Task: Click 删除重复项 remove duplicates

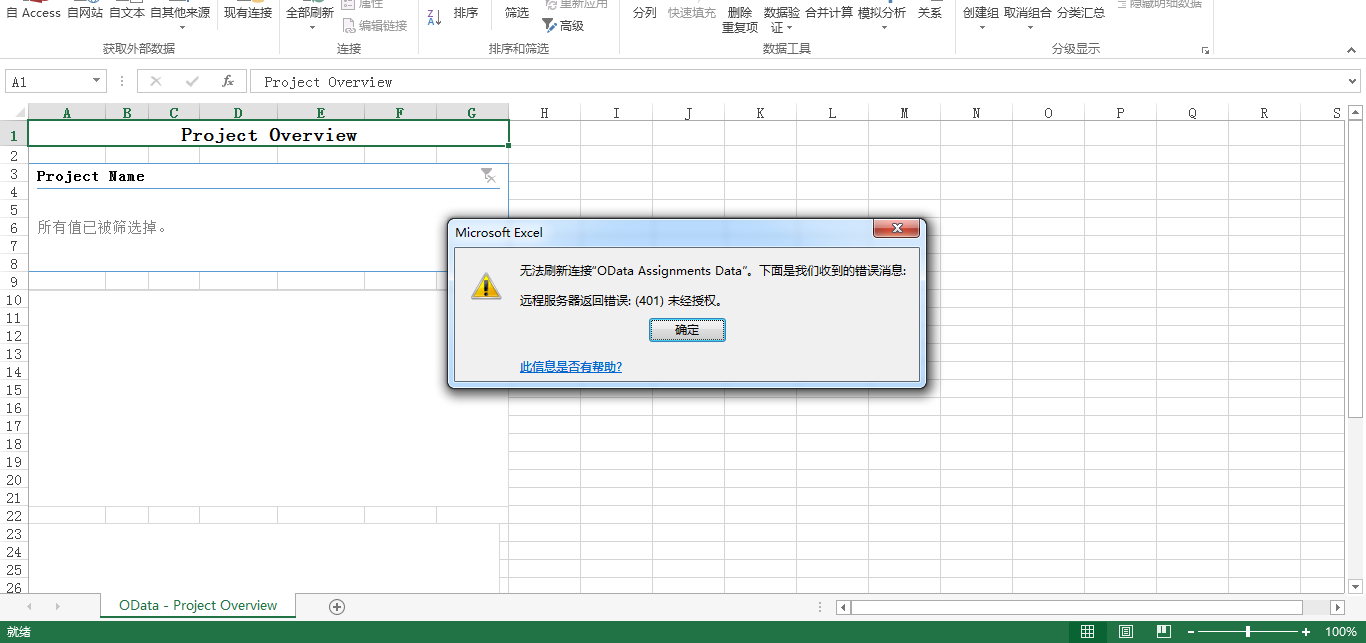Action: (x=740, y=19)
